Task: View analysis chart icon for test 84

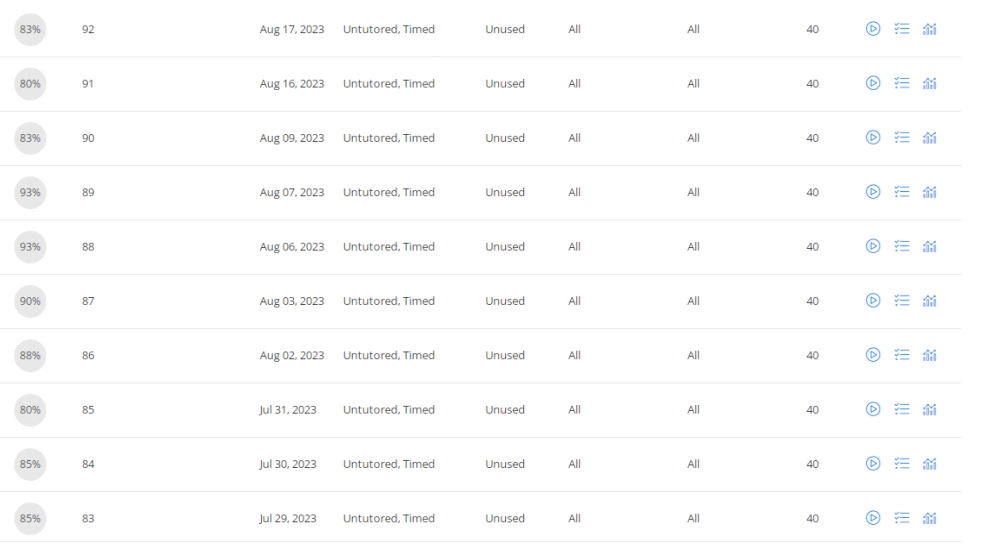Action: tap(929, 464)
